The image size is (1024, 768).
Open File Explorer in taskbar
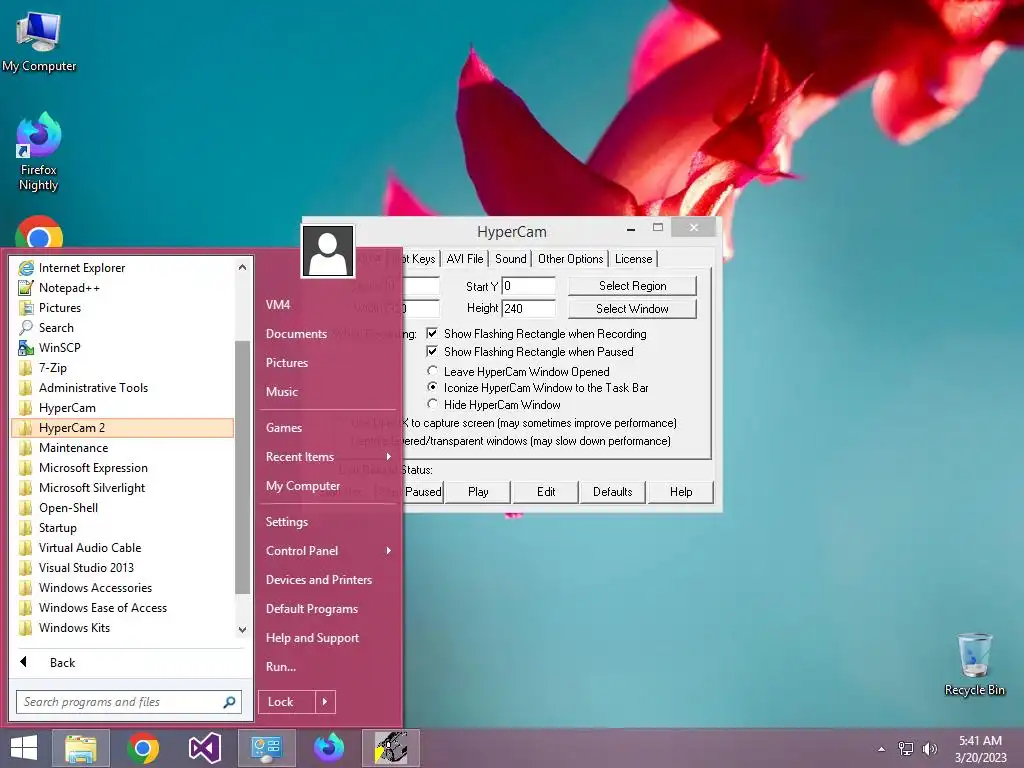(x=80, y=748)
